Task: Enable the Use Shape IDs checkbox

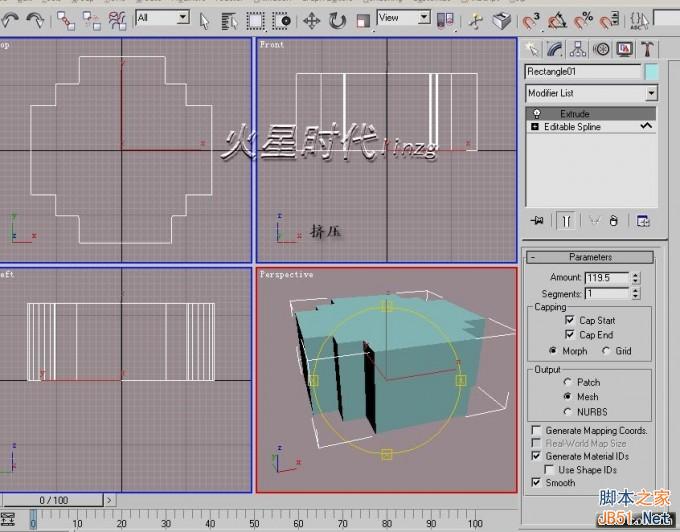Action: [x=549, y=470]
